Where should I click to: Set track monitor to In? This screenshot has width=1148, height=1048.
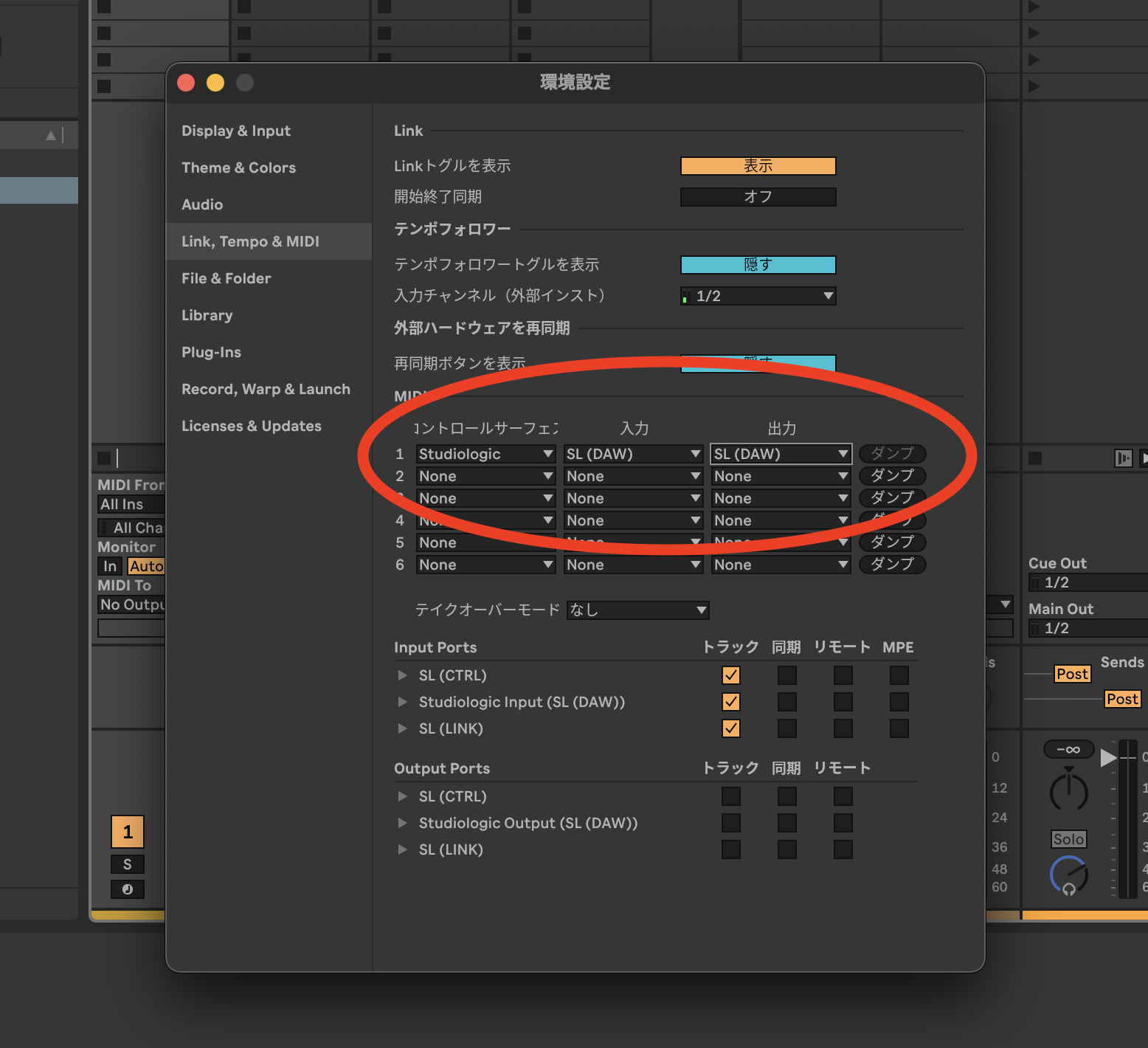pyautogui.click(x=110, y=566)
